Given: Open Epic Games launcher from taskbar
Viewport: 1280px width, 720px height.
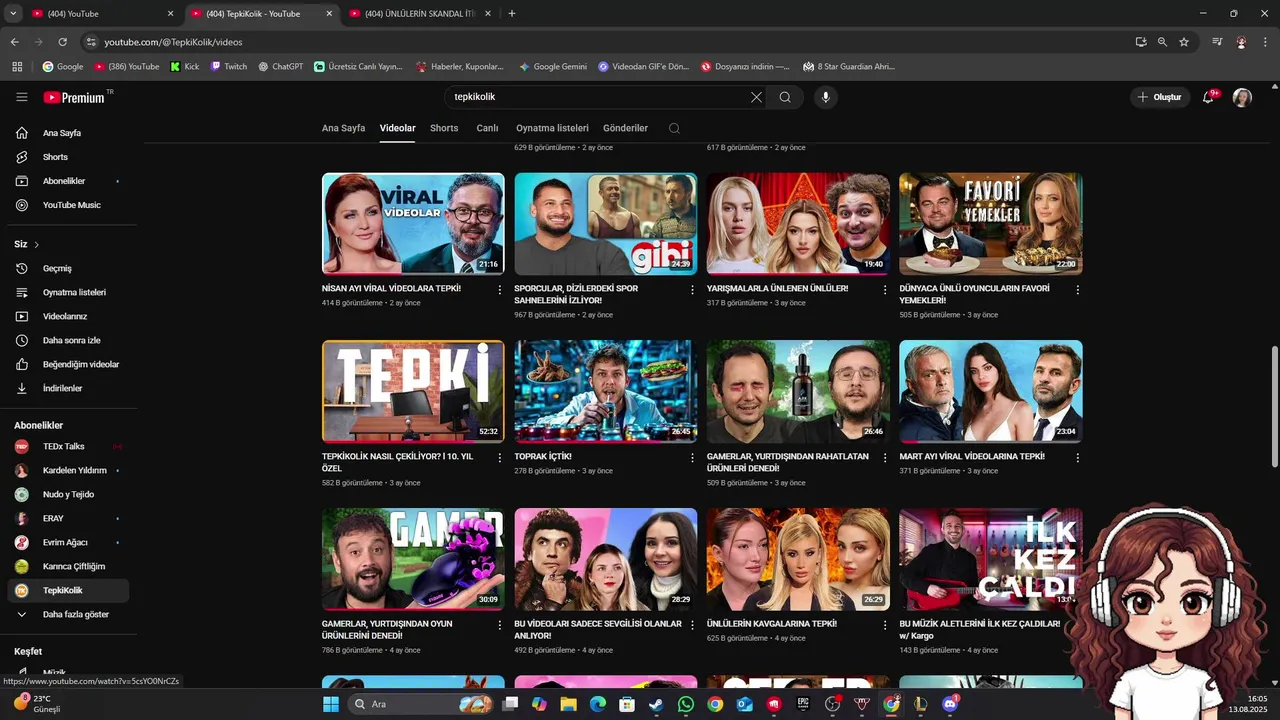Looking at the screenshot, I should pos(803,704).
